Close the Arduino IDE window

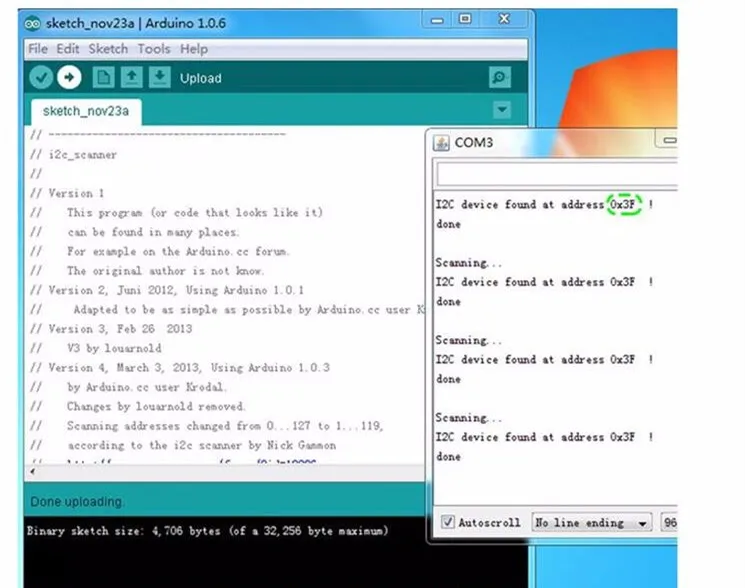(504, 19)
